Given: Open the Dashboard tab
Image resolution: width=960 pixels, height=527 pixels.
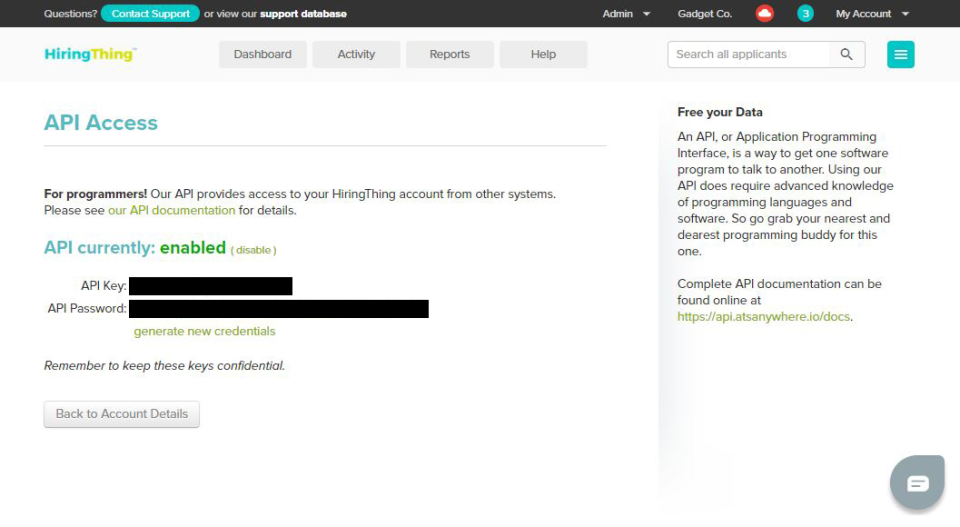Looking at the screenshot, I should pyautogui.click(x=263, y=55).
